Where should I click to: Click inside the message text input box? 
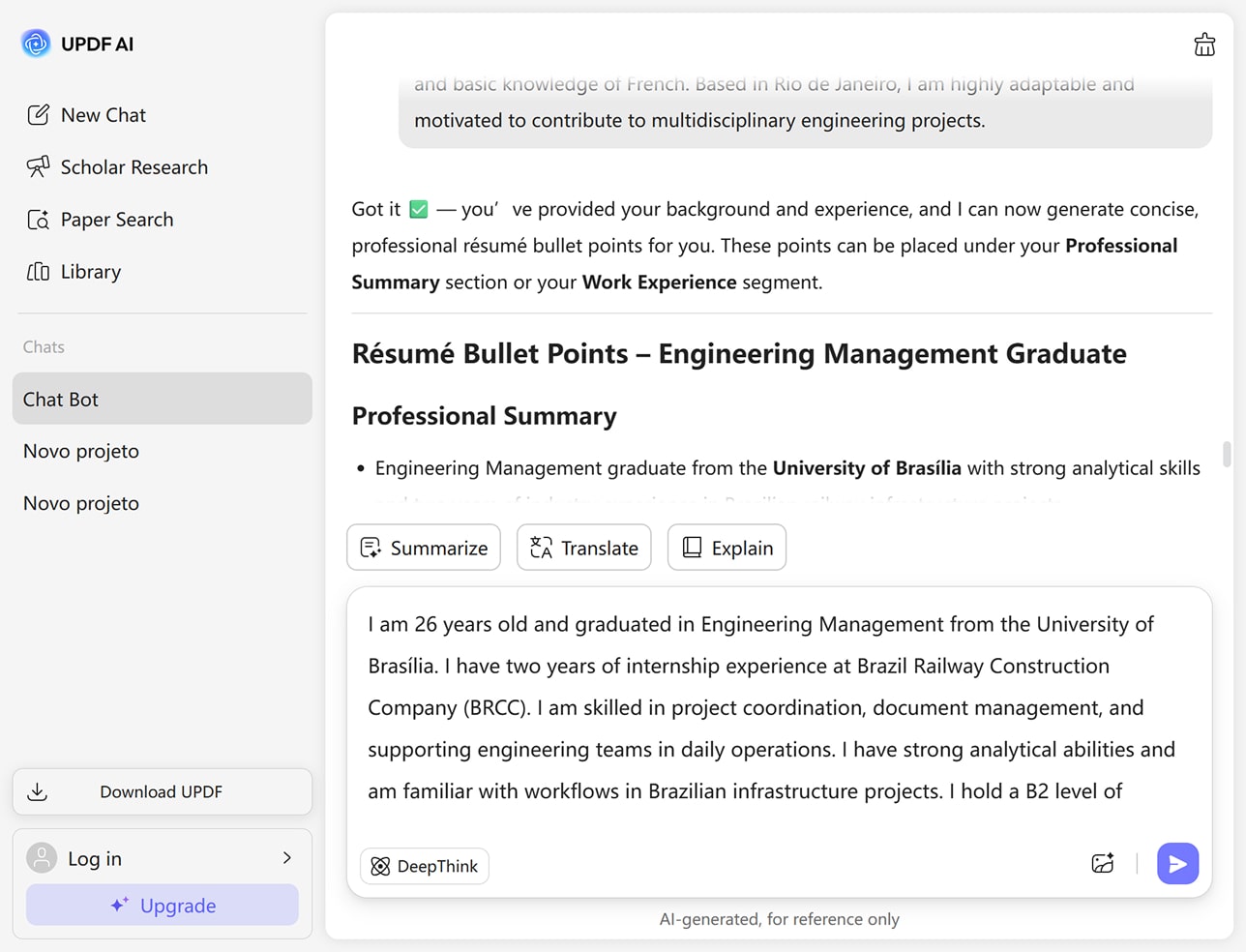(774, 708)
